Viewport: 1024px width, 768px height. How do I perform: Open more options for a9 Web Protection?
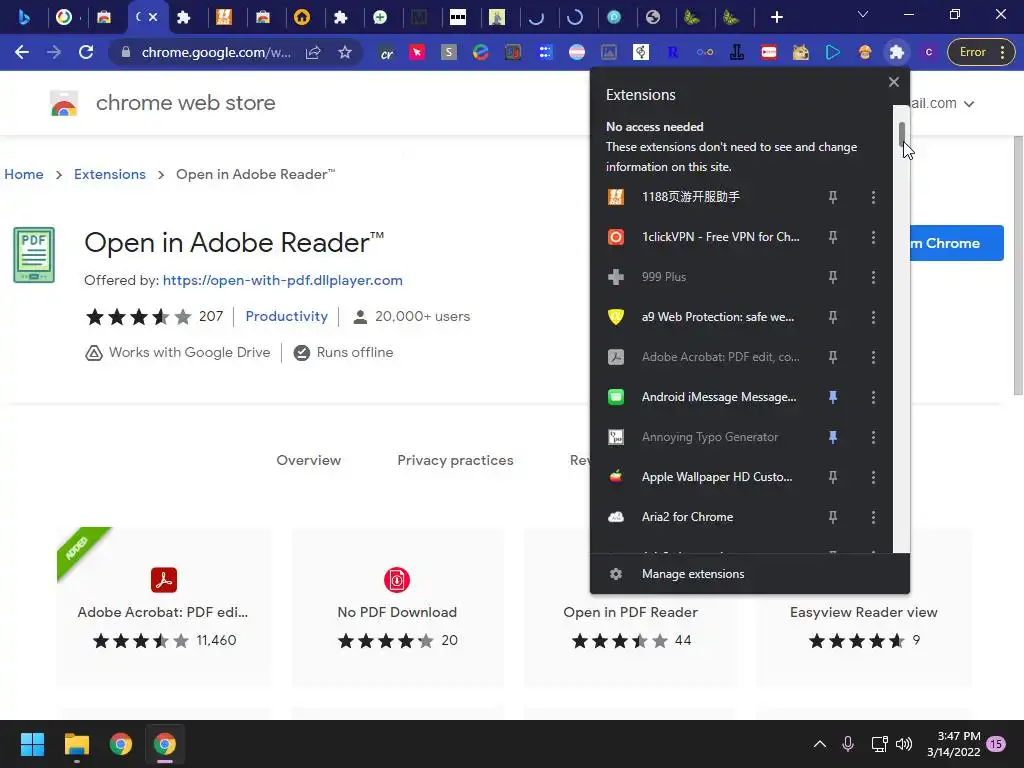pyautogui.click(x=873, y=317)
